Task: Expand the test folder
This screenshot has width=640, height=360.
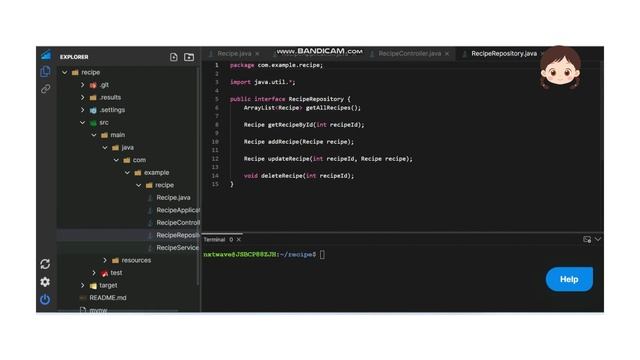Action: [94, 273]
